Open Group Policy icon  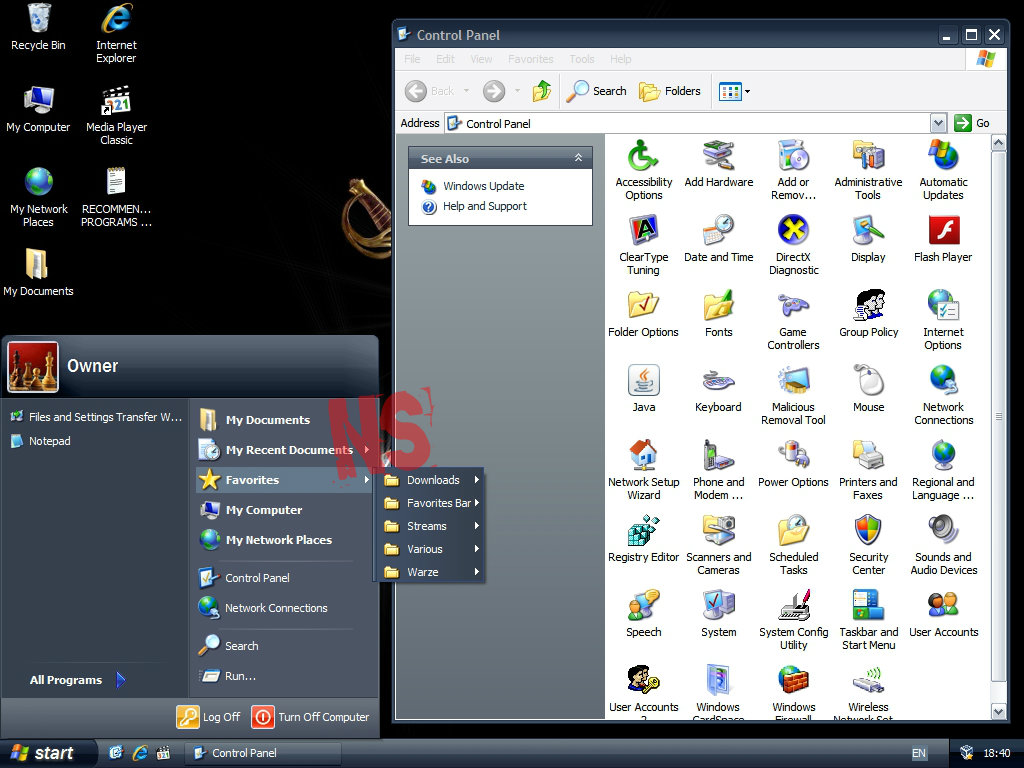click(868, 314)
